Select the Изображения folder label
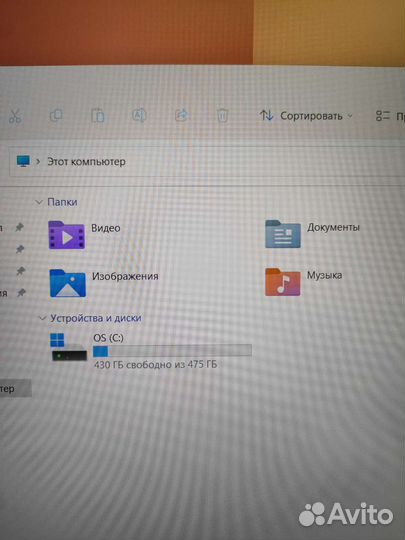405x540 pixels. [x=125, y=276]
